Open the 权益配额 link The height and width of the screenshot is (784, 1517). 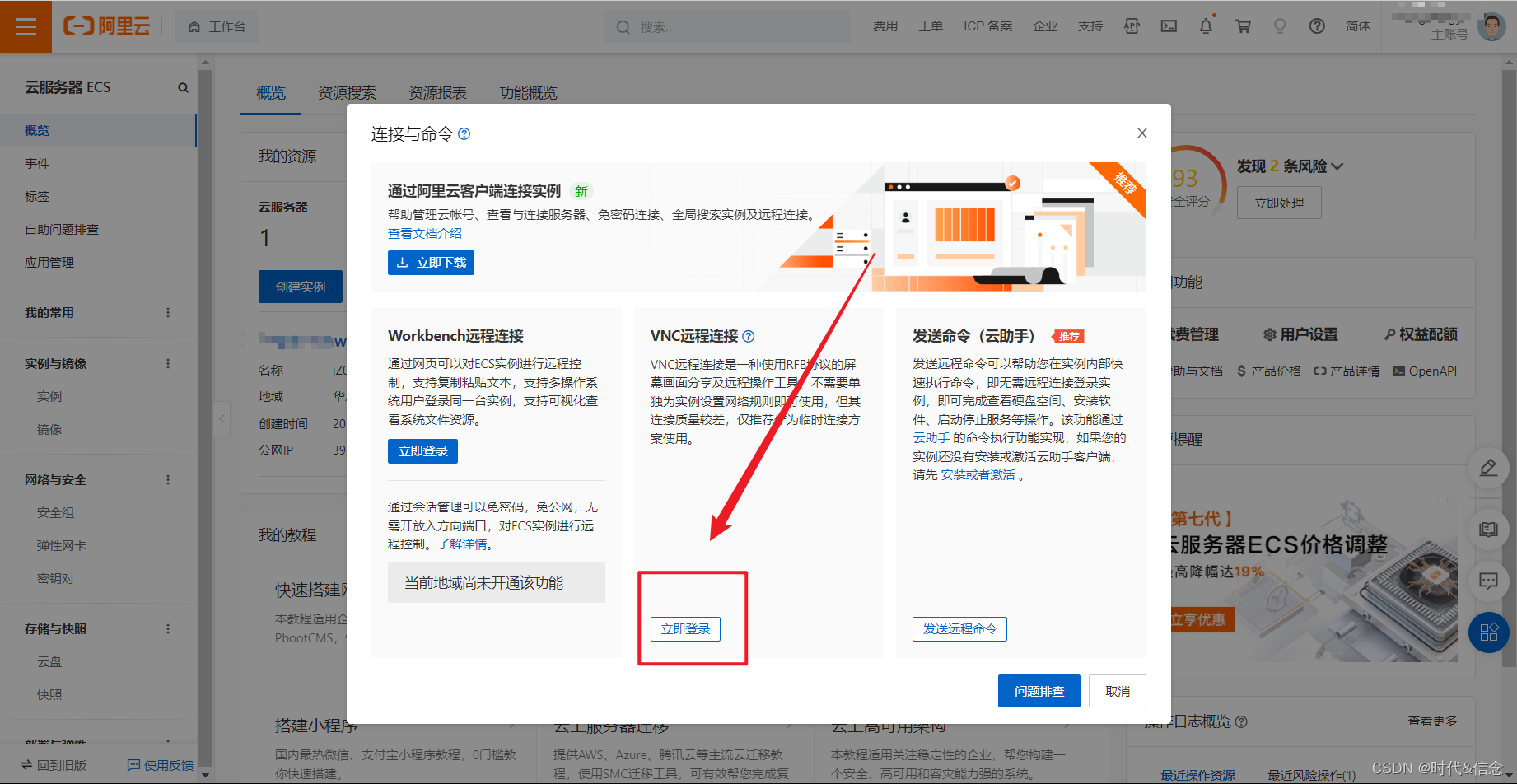pyautogui.click(x=1421, y=334)
